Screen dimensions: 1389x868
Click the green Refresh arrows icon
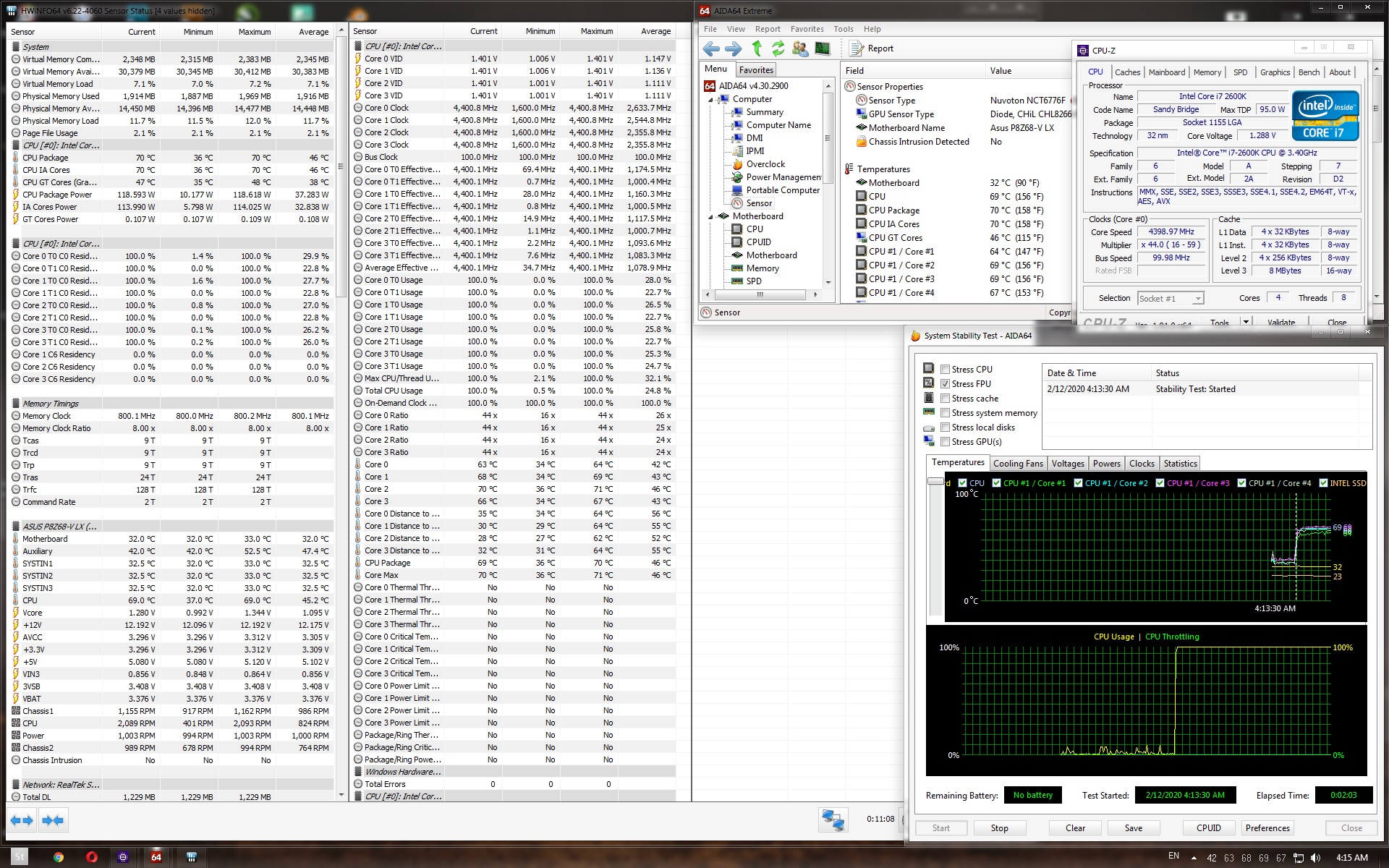coord(778,48)
